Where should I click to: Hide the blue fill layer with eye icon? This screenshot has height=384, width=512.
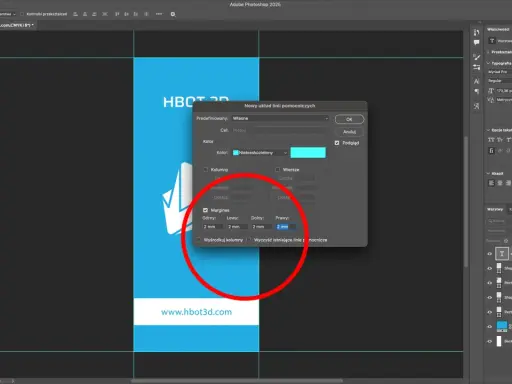pos(490,327)
